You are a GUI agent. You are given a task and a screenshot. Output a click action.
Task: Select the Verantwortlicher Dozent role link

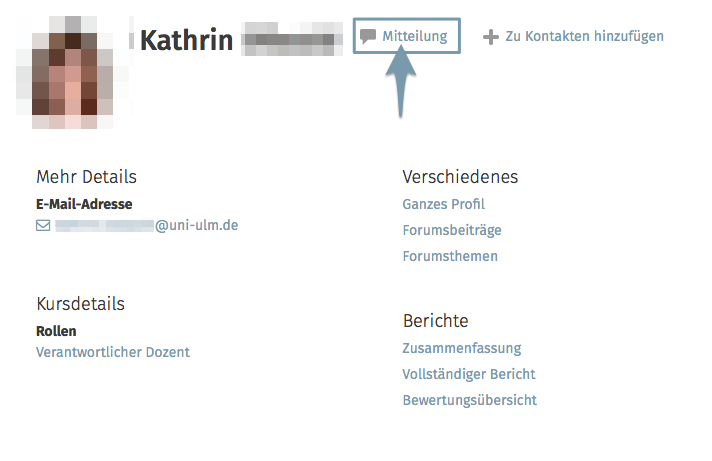(113, 352)
